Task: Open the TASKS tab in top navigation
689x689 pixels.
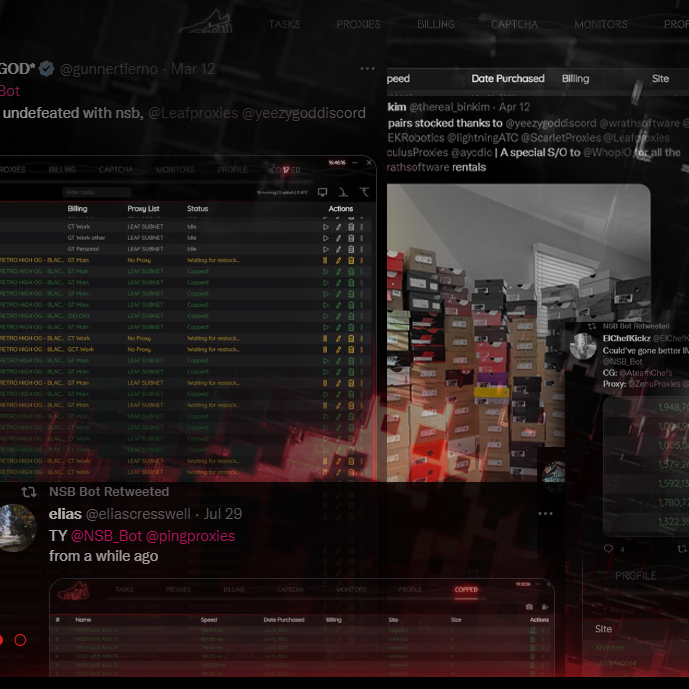Action: [x=284, y=24]
